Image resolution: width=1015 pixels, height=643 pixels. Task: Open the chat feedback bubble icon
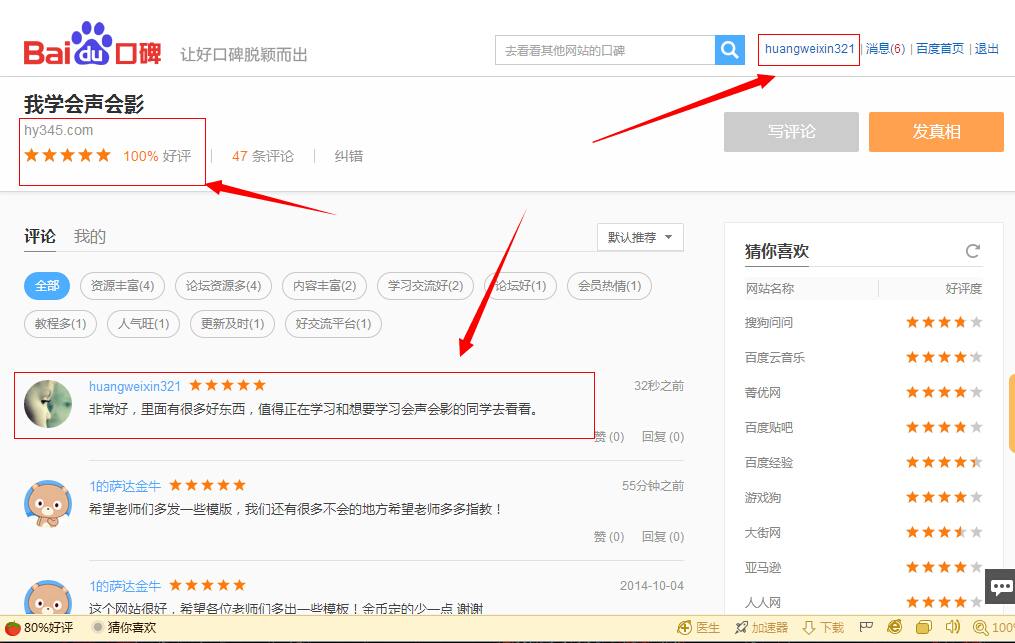click(1000, 586)
